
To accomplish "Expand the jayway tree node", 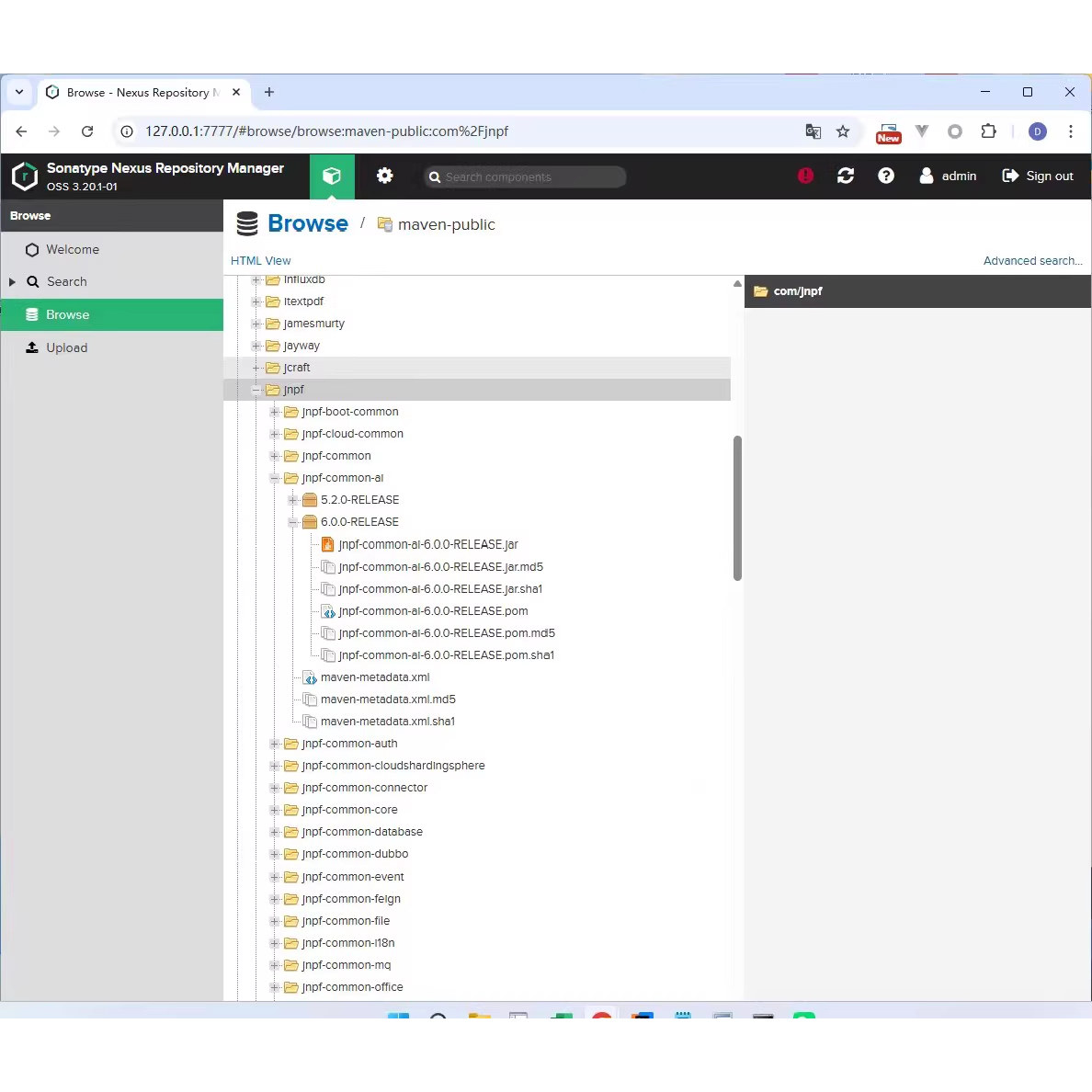I will (256, 345).
